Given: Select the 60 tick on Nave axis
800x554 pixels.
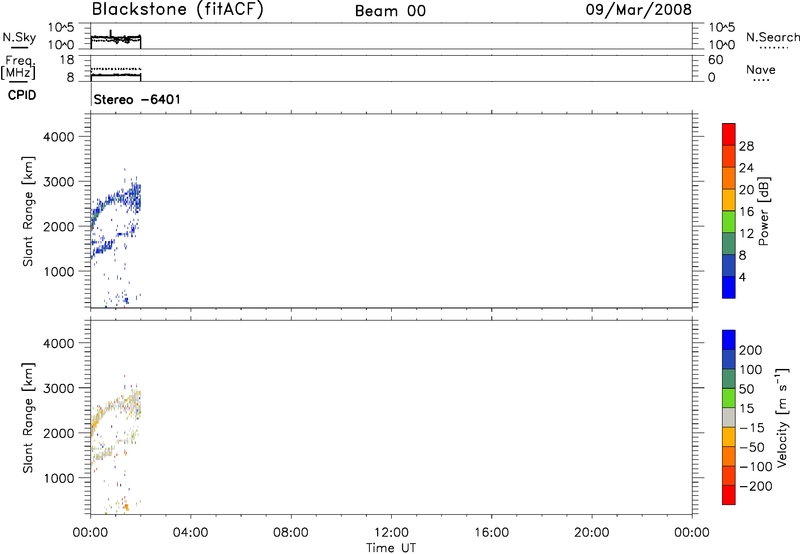Looking at the screenshot, I should click(x=715, y=60).
